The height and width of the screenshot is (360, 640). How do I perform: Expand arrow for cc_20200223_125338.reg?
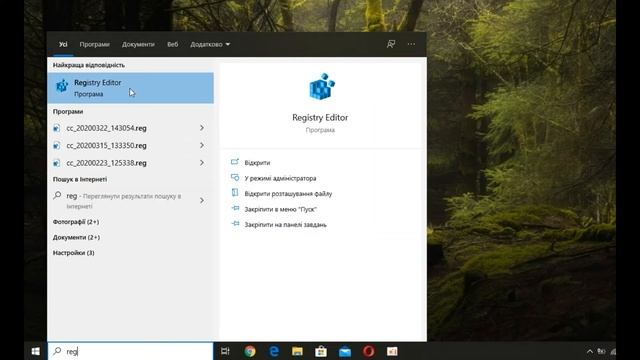(202, 163)
